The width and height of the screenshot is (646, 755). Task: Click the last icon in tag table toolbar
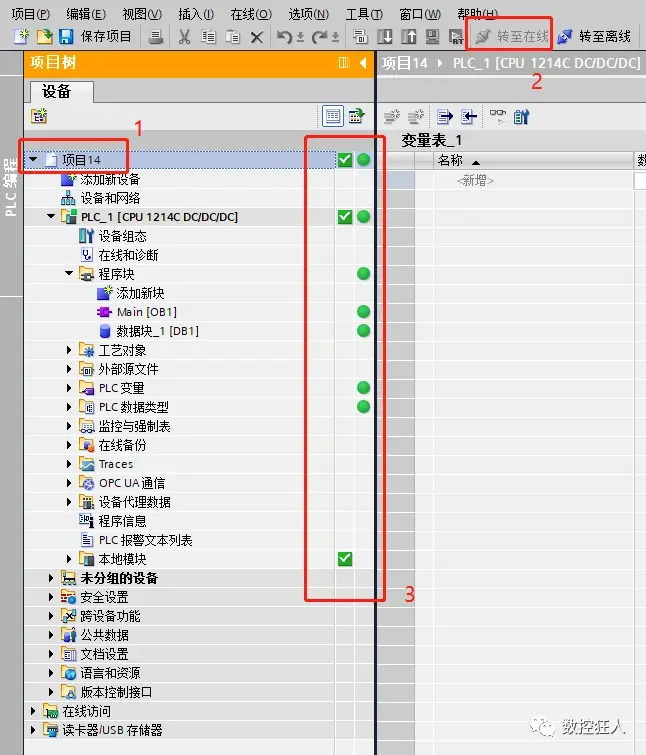tap(521, 117)
